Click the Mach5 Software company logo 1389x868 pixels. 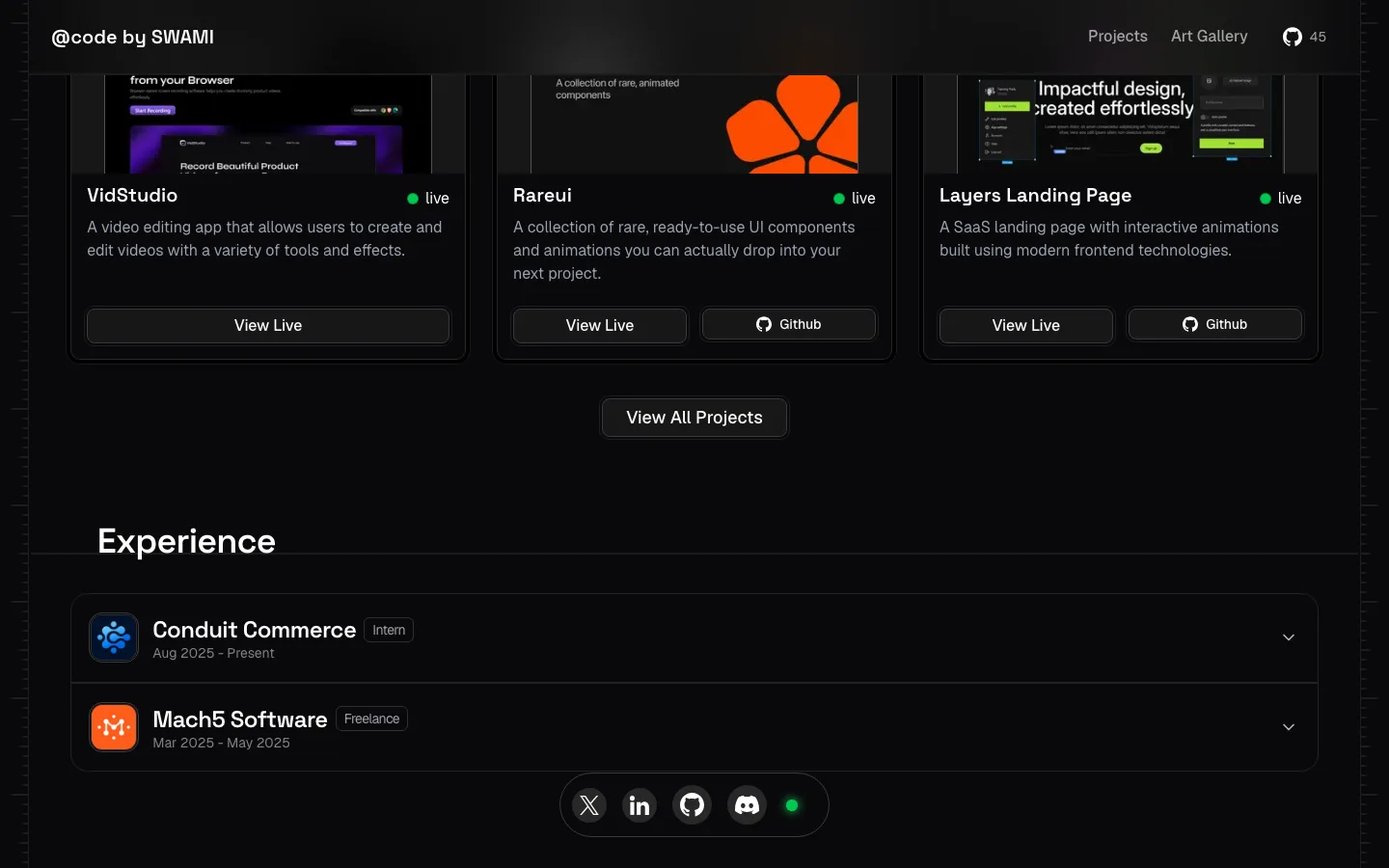pyautogui.click(x=114, y=727)
